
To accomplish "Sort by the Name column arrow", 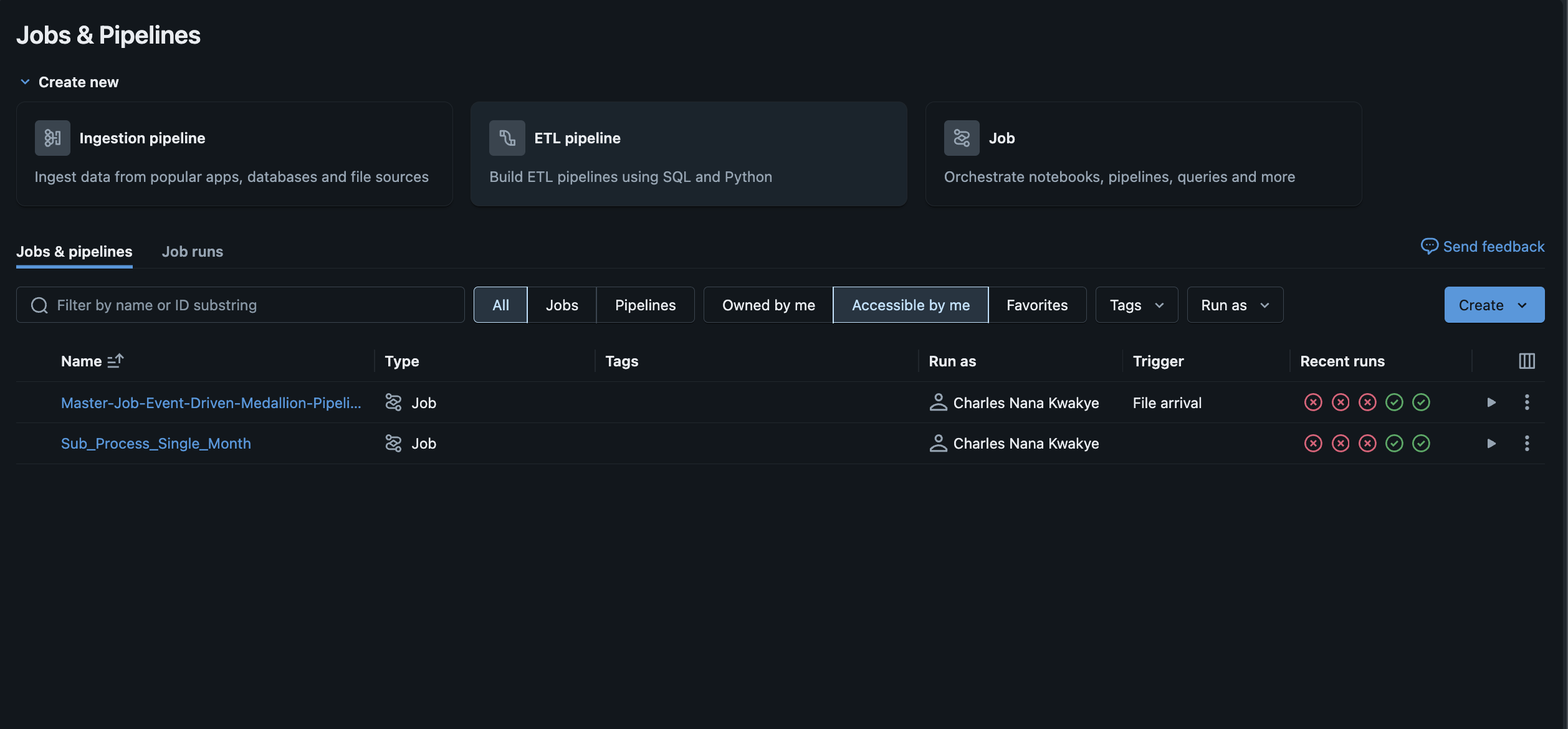I will [115, 361].
